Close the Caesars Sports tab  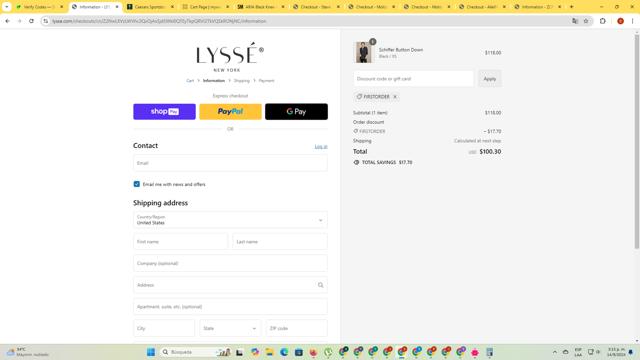(172, 7)
